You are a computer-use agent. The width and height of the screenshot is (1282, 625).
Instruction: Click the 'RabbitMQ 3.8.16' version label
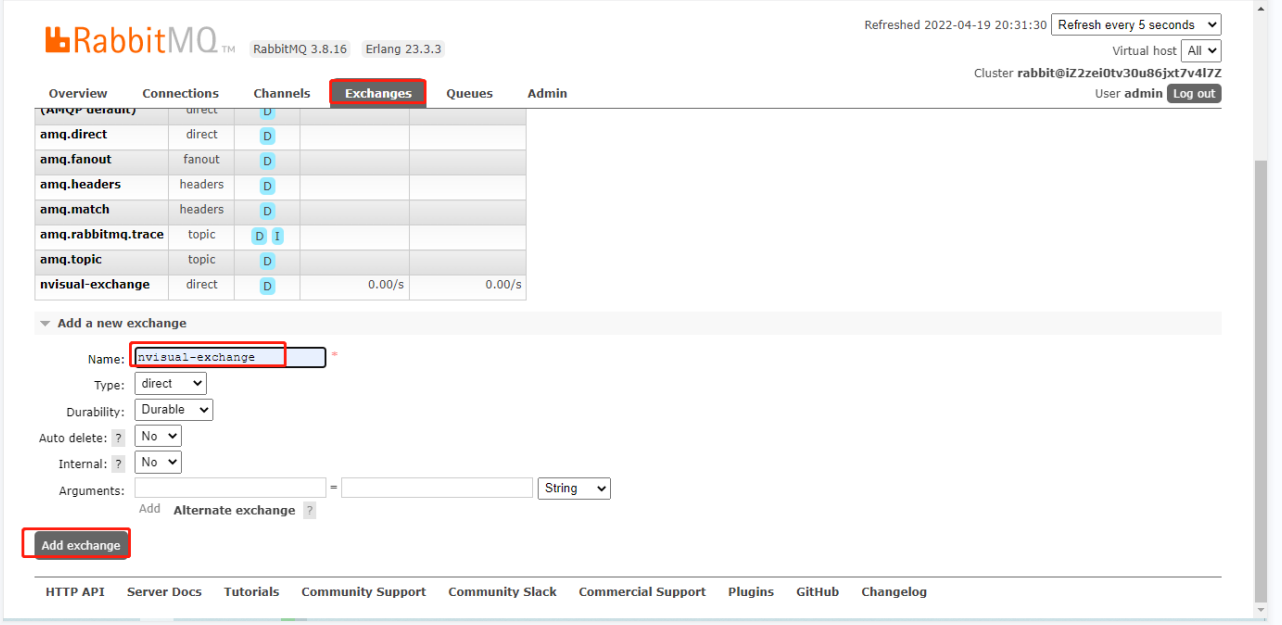[x=300, y=49]
